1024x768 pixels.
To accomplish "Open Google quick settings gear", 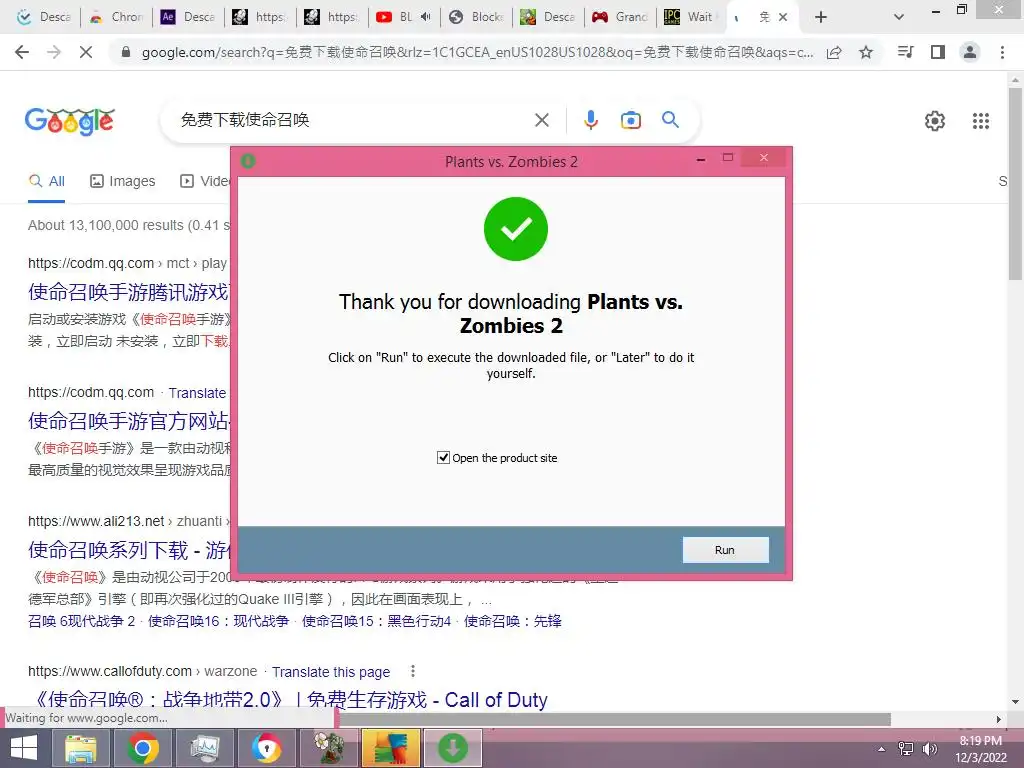I will tap(935, 121).
